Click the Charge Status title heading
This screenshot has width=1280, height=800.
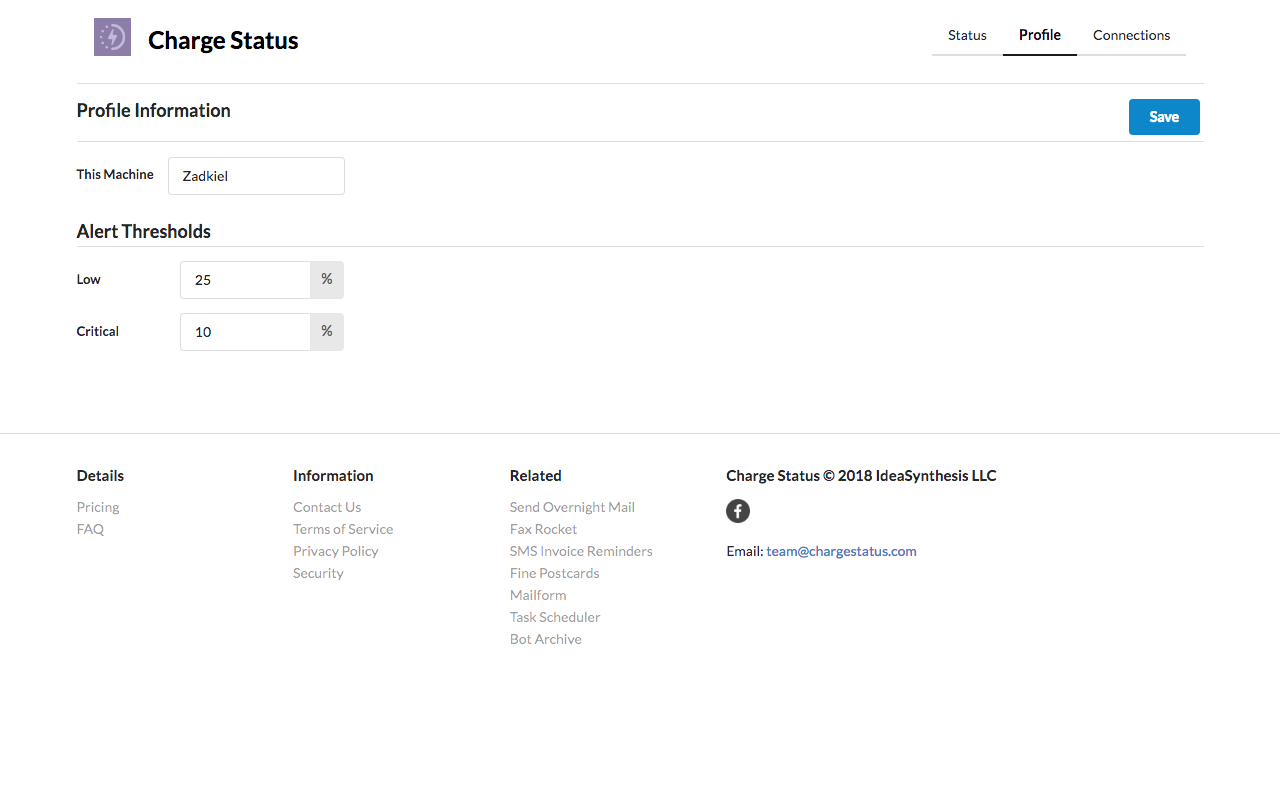click(x=223, y=40)
